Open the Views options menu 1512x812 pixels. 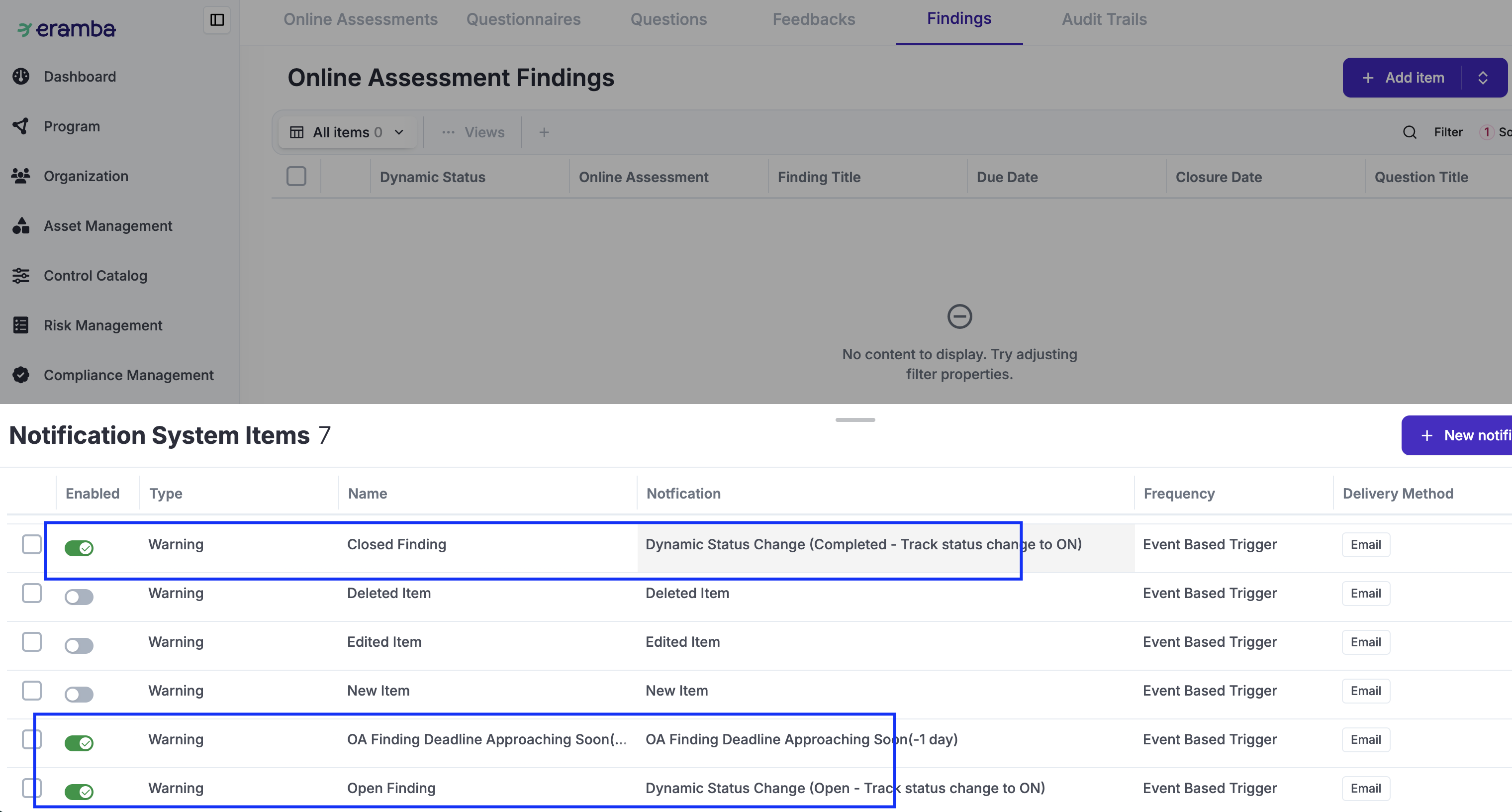473,132
